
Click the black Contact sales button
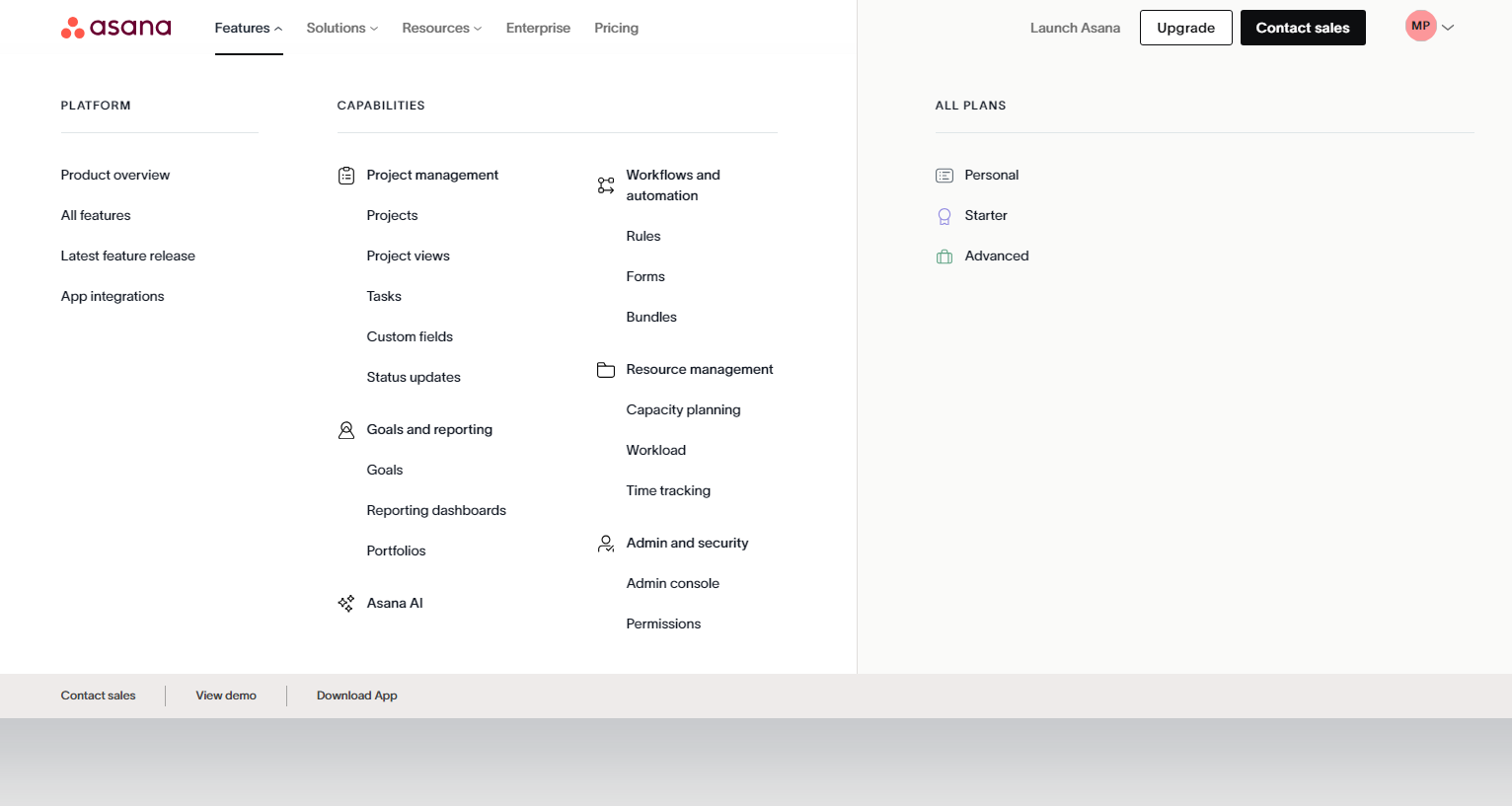click(1302, 28)
